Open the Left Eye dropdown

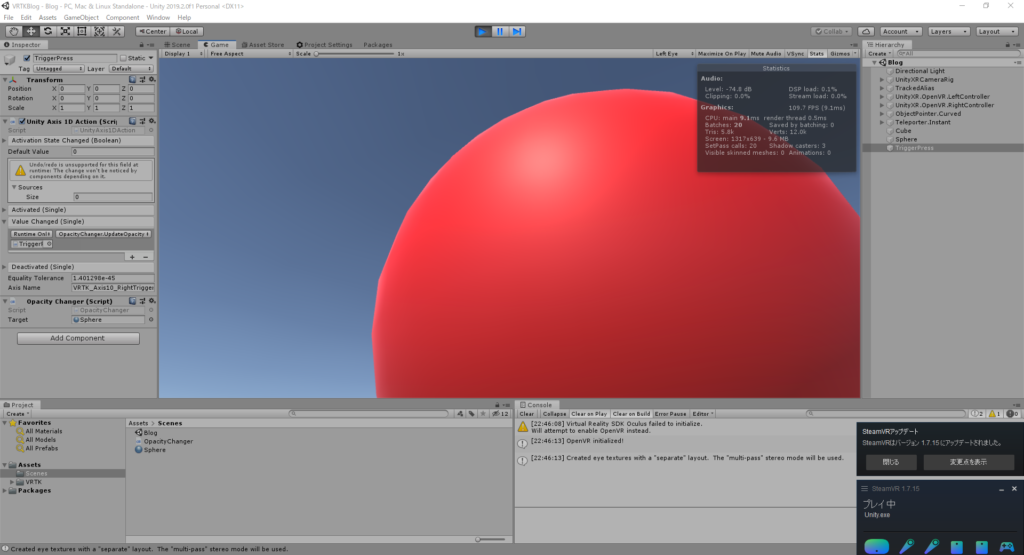674,54
